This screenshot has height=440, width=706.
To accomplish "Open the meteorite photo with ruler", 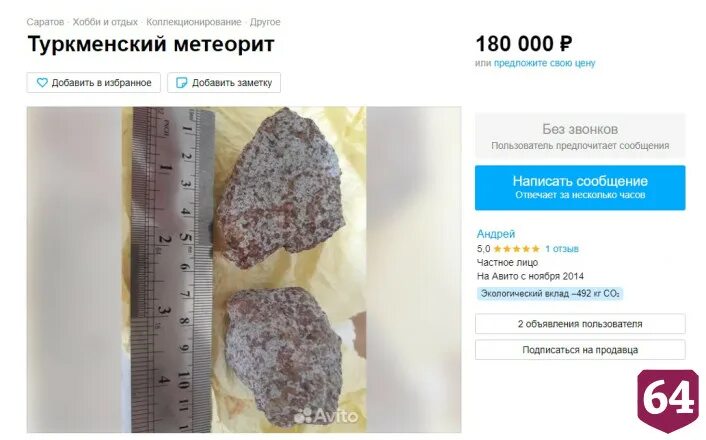I will pyautogui.click(x=244, y=270).
